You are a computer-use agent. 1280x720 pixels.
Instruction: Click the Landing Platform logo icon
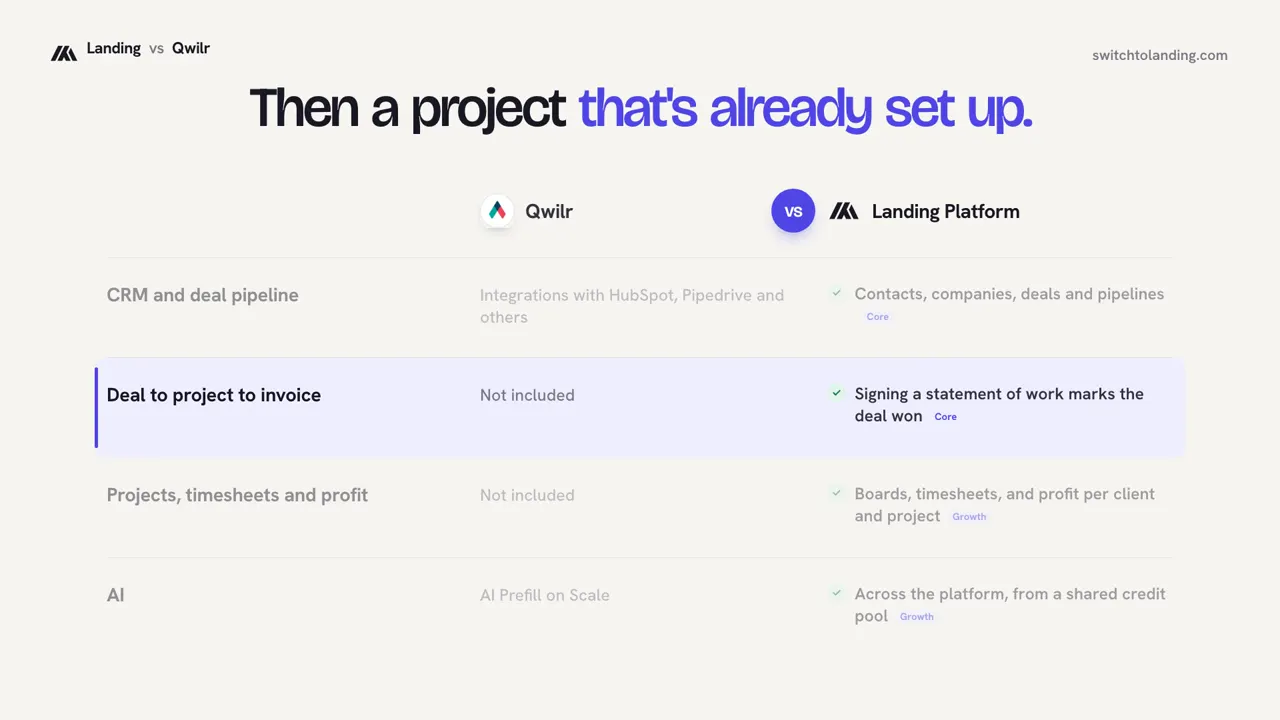[x=844, y=211]
